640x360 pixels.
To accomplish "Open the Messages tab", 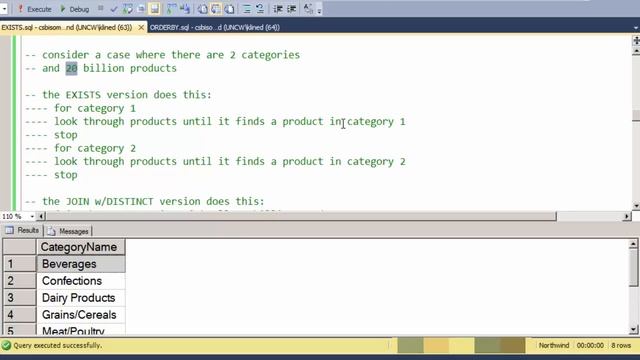I will pyautogui.click(x=68, y=231).
